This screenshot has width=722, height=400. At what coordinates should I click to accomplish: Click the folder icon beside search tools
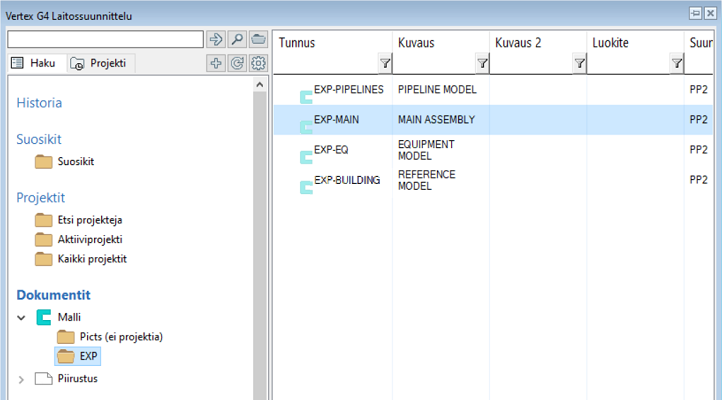[258, 39]
